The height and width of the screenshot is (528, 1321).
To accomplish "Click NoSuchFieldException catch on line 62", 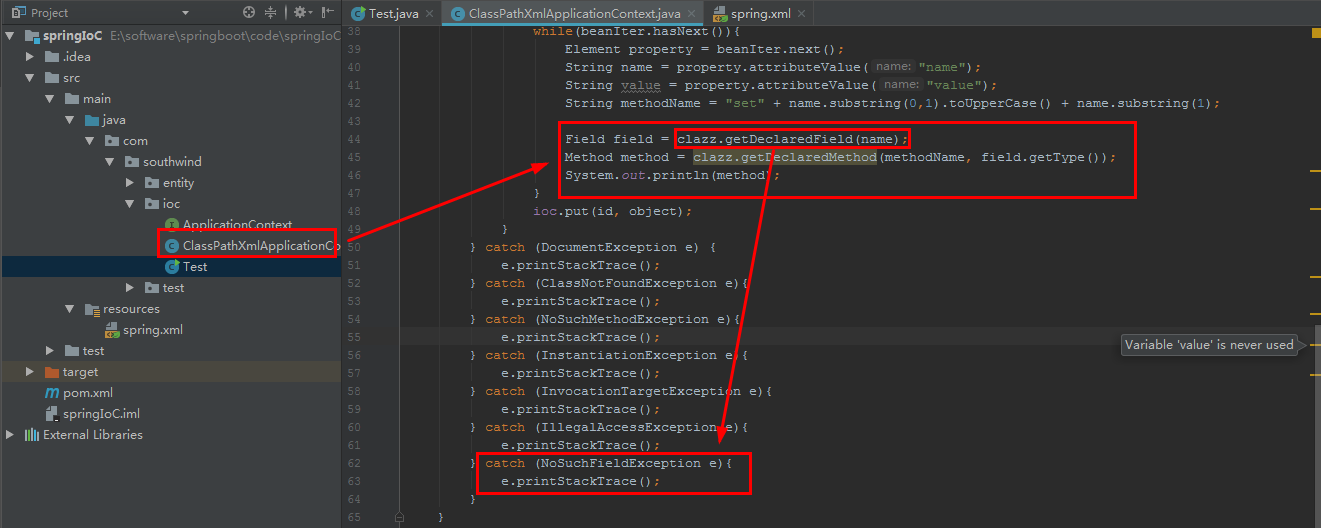I will coord(609,463).
